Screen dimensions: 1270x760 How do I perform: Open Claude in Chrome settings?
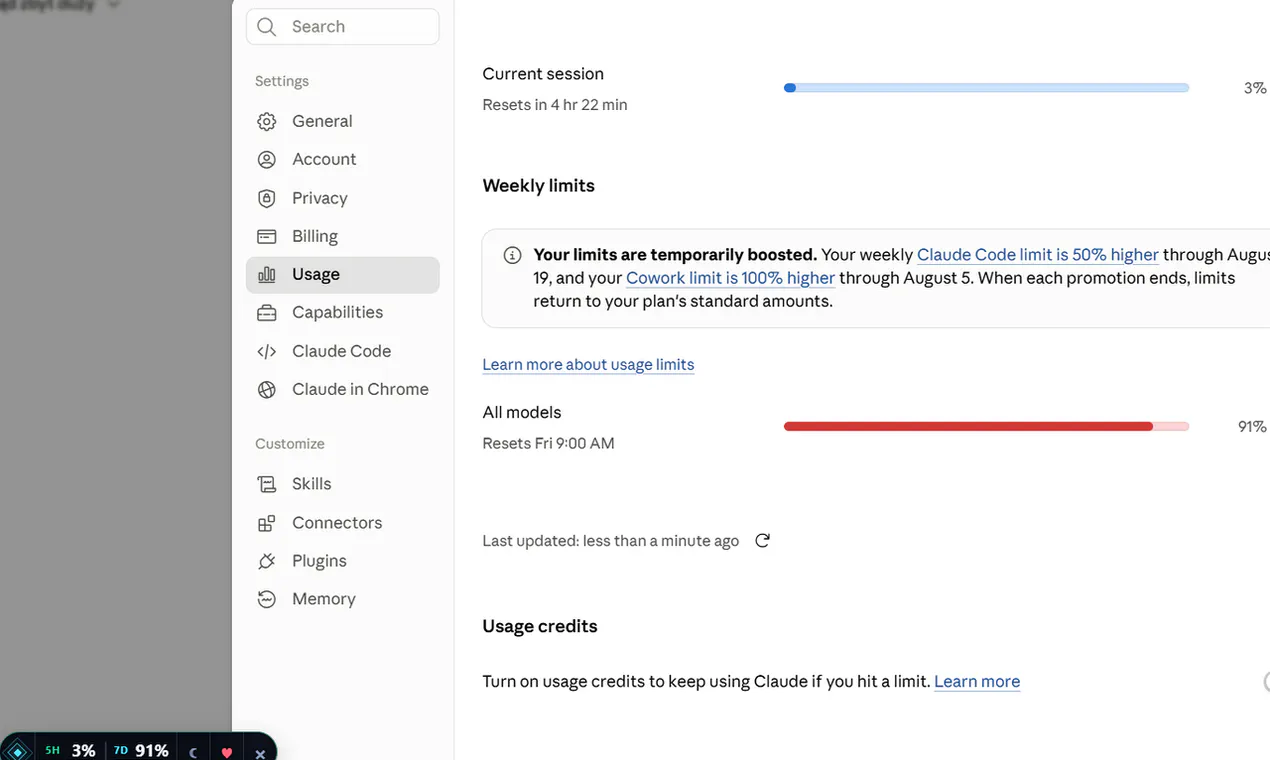[342, 389]
